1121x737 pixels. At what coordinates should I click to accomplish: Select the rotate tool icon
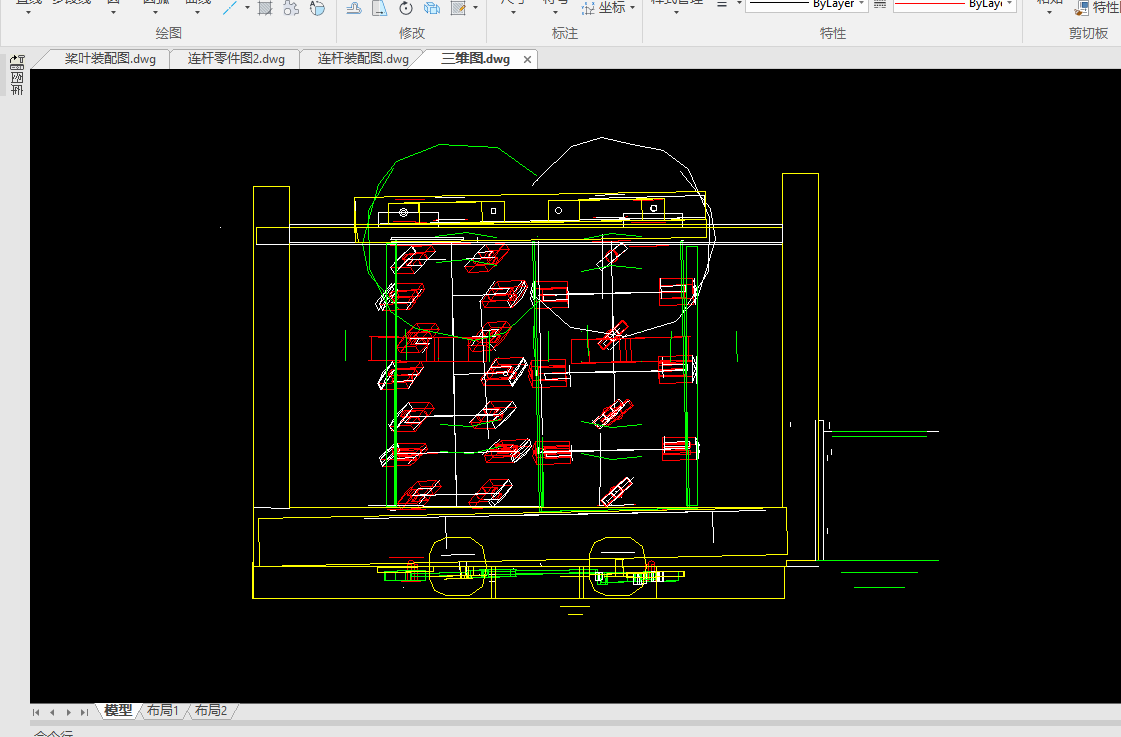pyautogui.click(x=405, y=7)
